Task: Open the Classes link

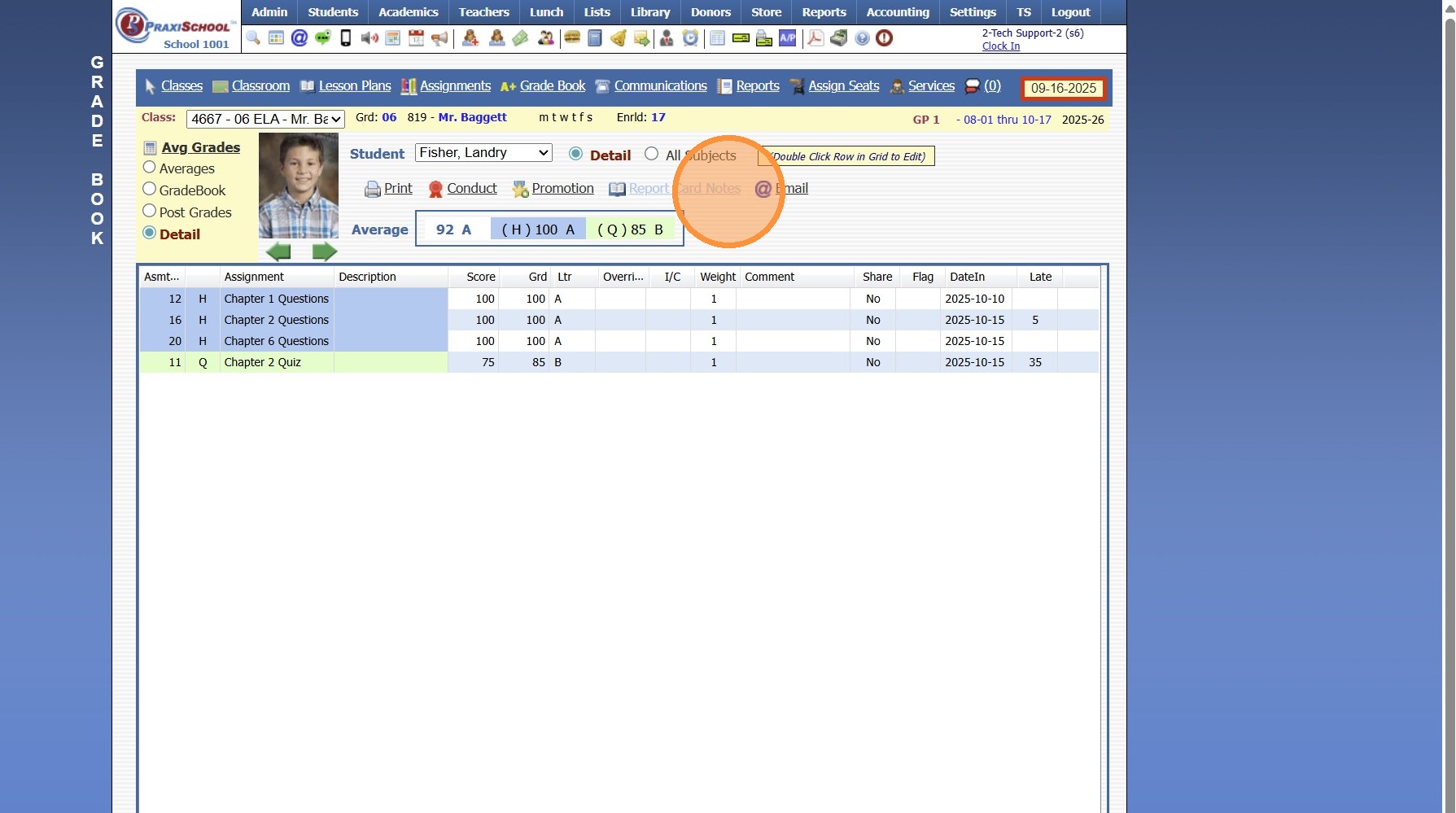Action: tap(181, 86)
